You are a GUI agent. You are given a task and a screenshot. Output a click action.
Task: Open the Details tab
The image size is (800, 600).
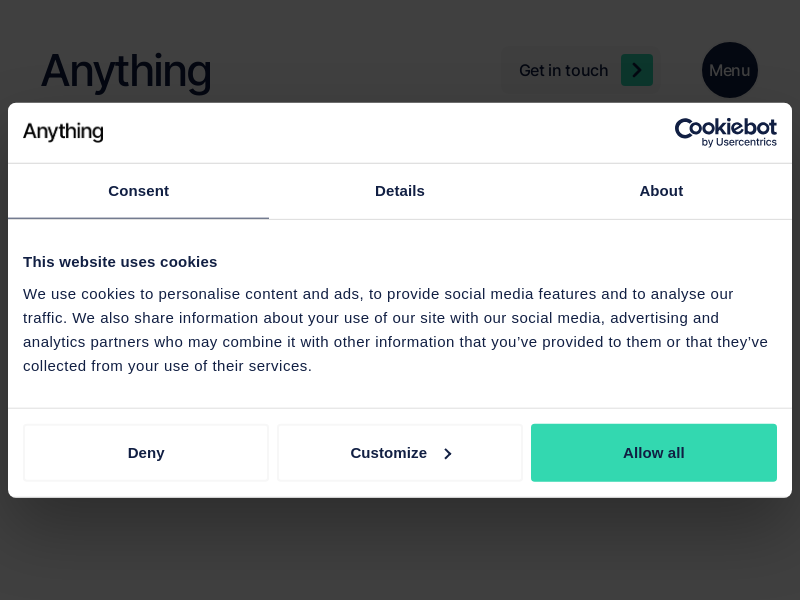point(400,191)
